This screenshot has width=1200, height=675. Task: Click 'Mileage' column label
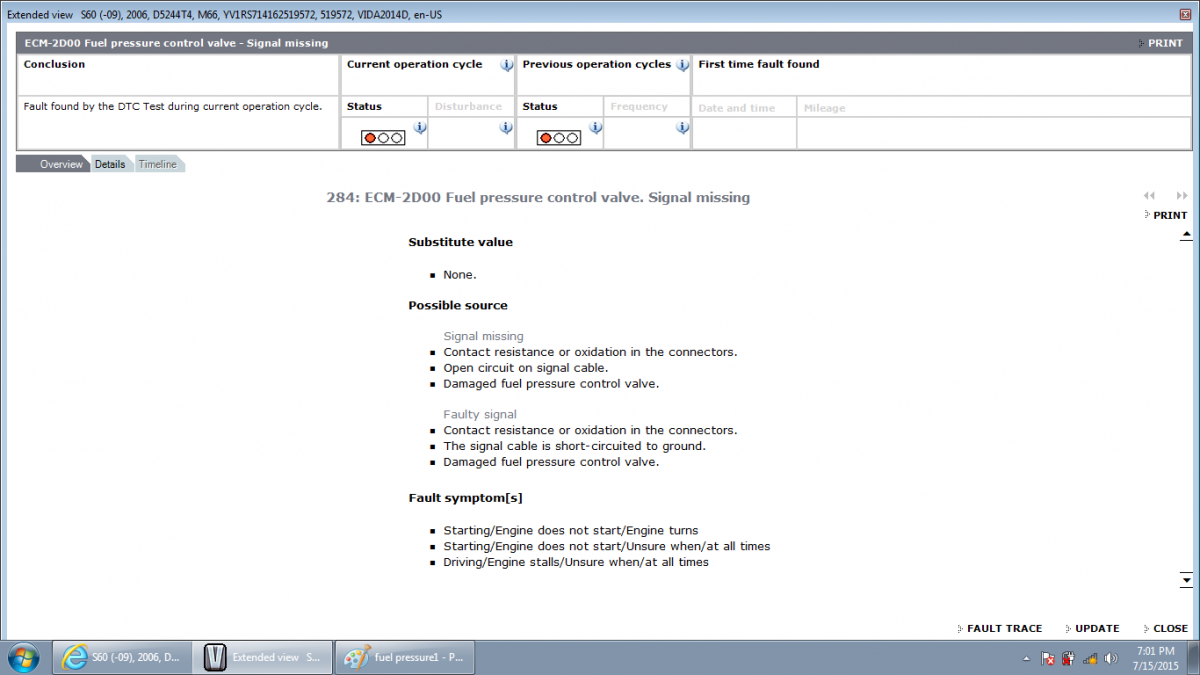824,108
